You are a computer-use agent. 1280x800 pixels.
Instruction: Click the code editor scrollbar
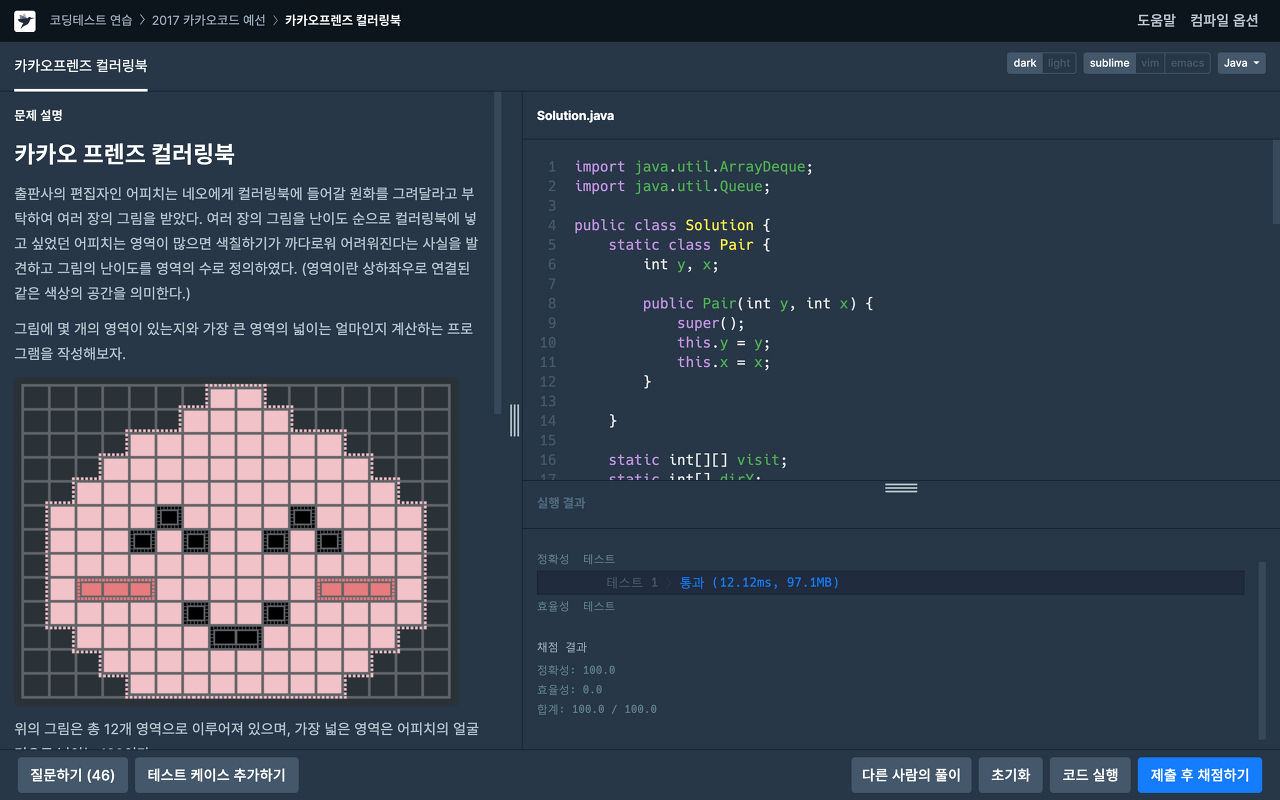pos(1275,183)
